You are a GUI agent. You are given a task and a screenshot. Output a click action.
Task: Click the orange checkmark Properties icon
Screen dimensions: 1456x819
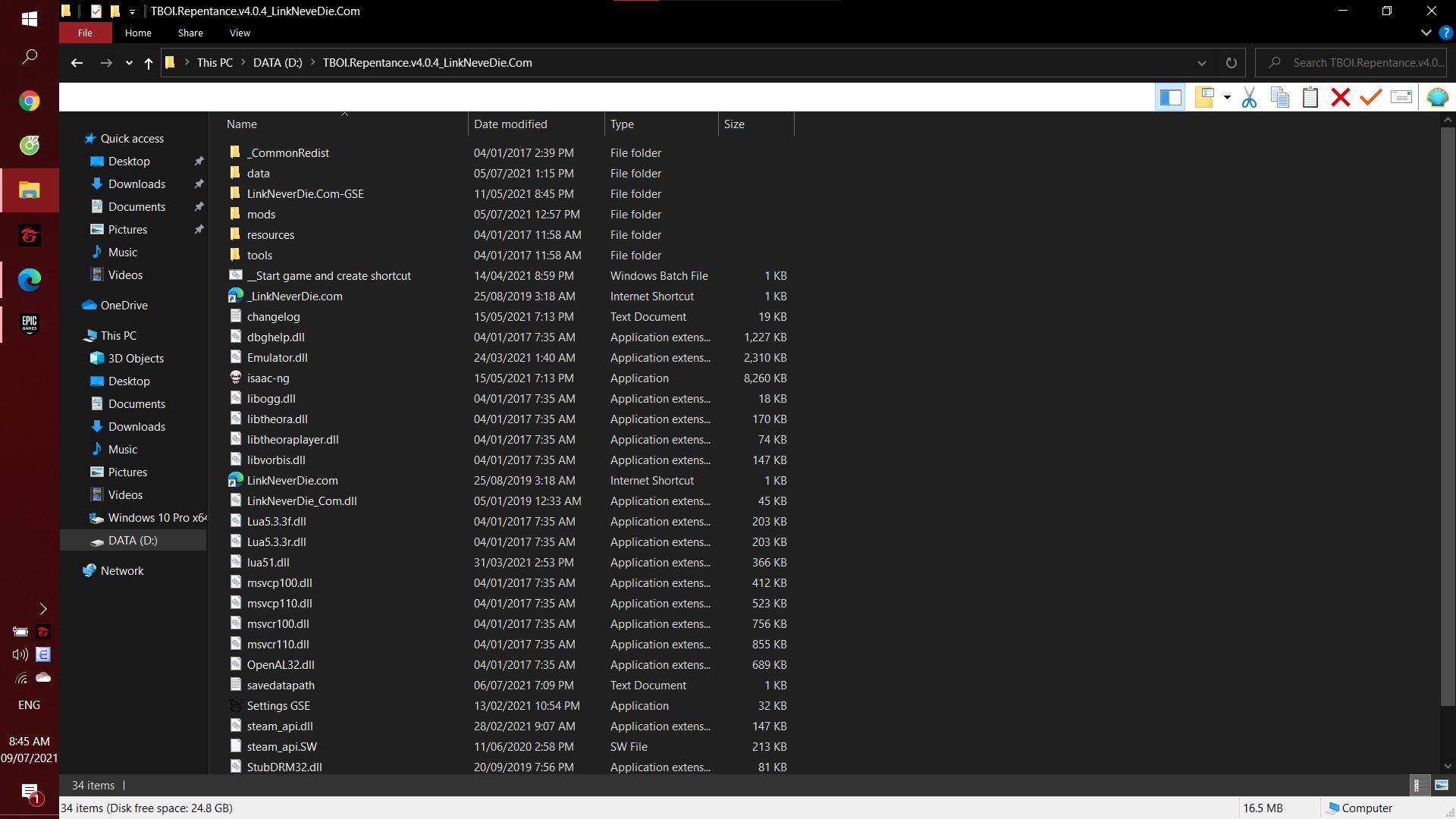point(1370,98)
